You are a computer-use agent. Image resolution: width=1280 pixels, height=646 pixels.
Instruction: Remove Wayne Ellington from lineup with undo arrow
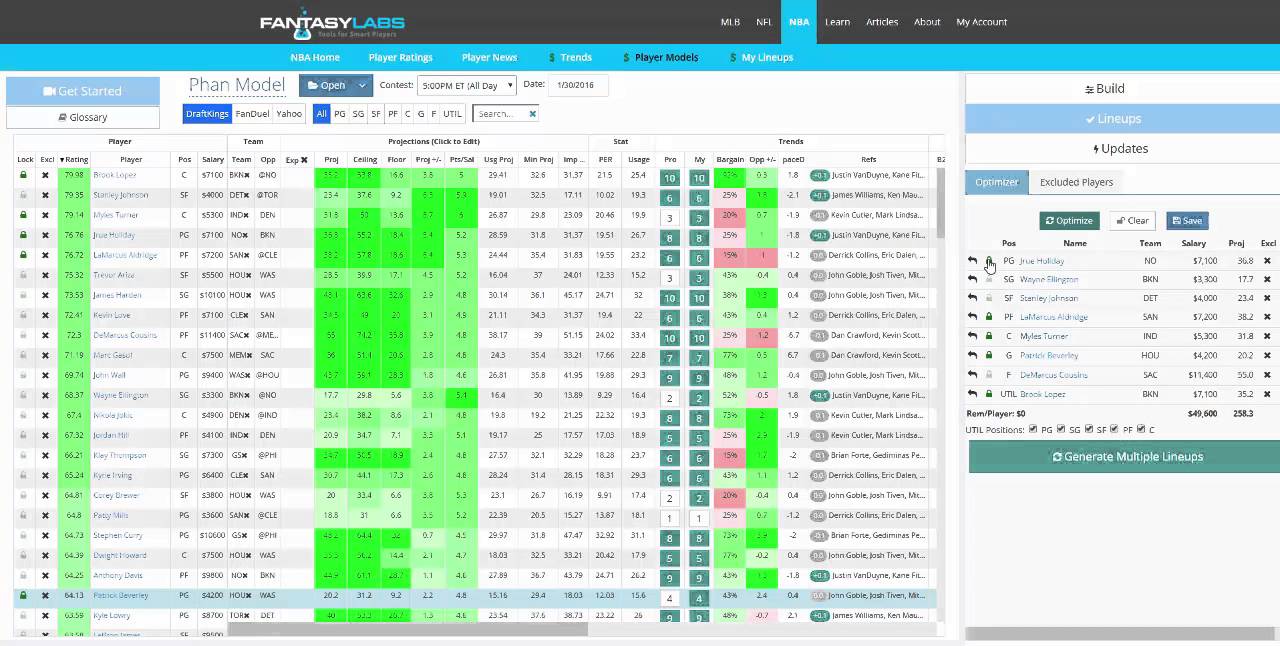point(972,280)
